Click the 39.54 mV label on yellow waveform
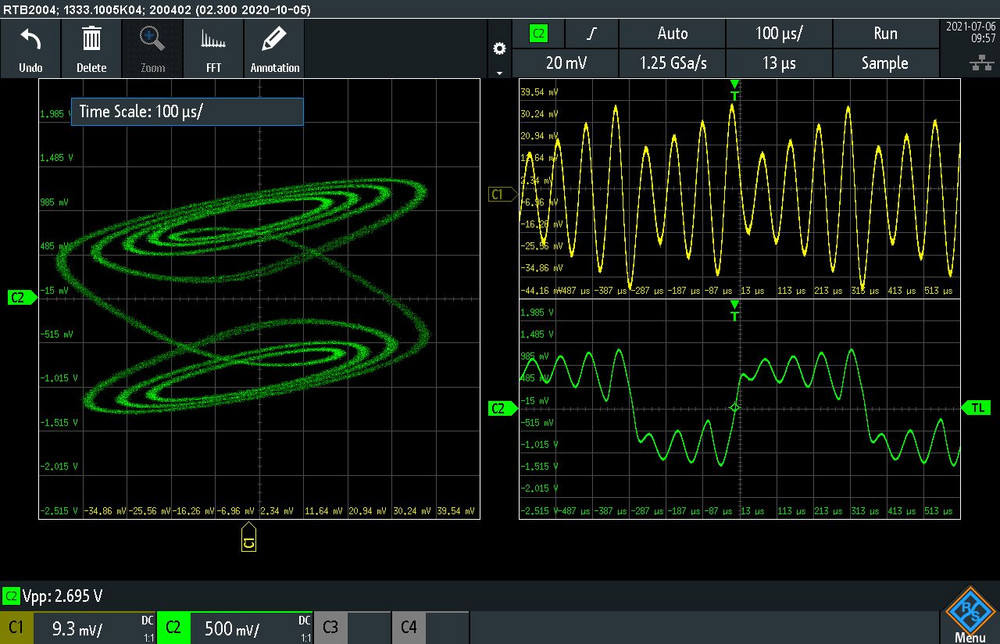The image size is (1000, 644). (x=540, y=92)
